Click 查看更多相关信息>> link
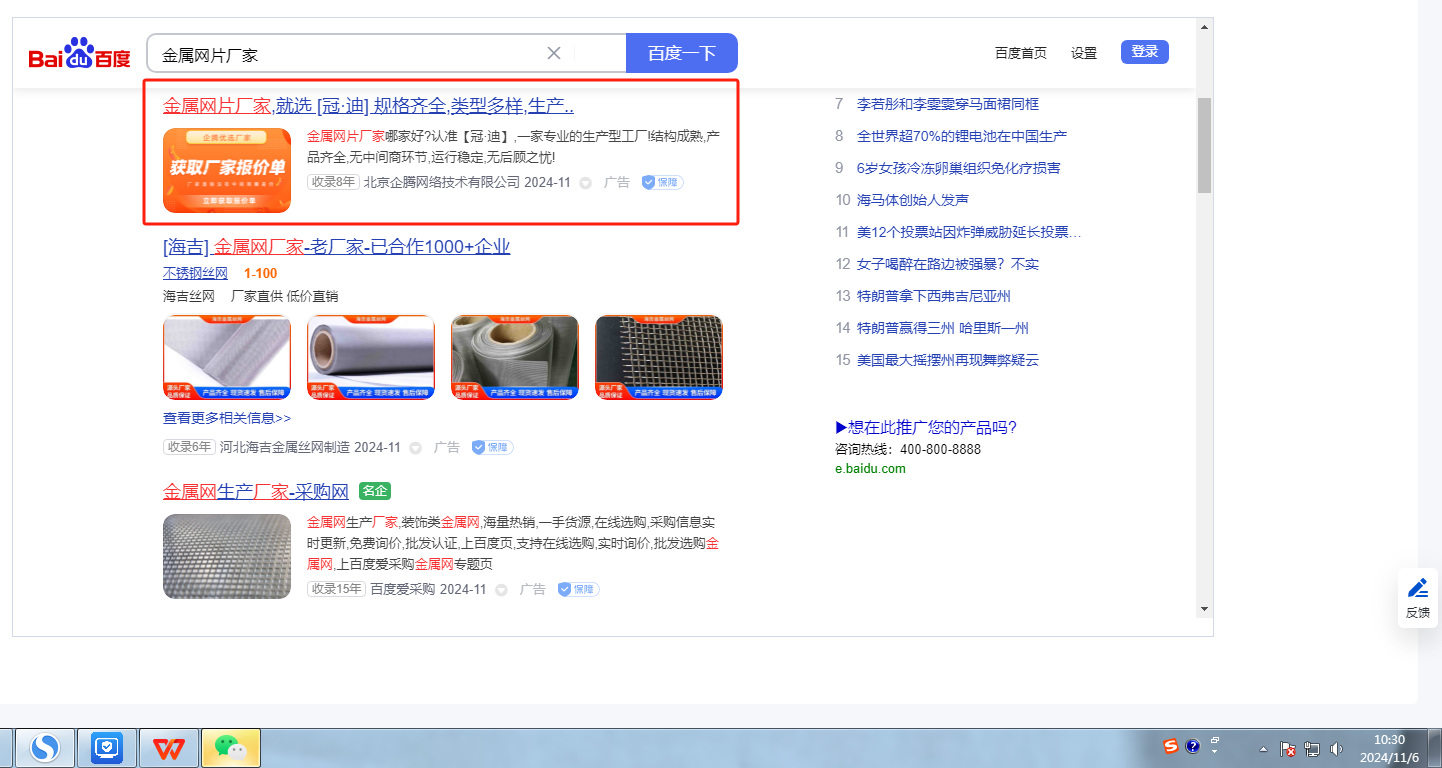 (227, 418)
